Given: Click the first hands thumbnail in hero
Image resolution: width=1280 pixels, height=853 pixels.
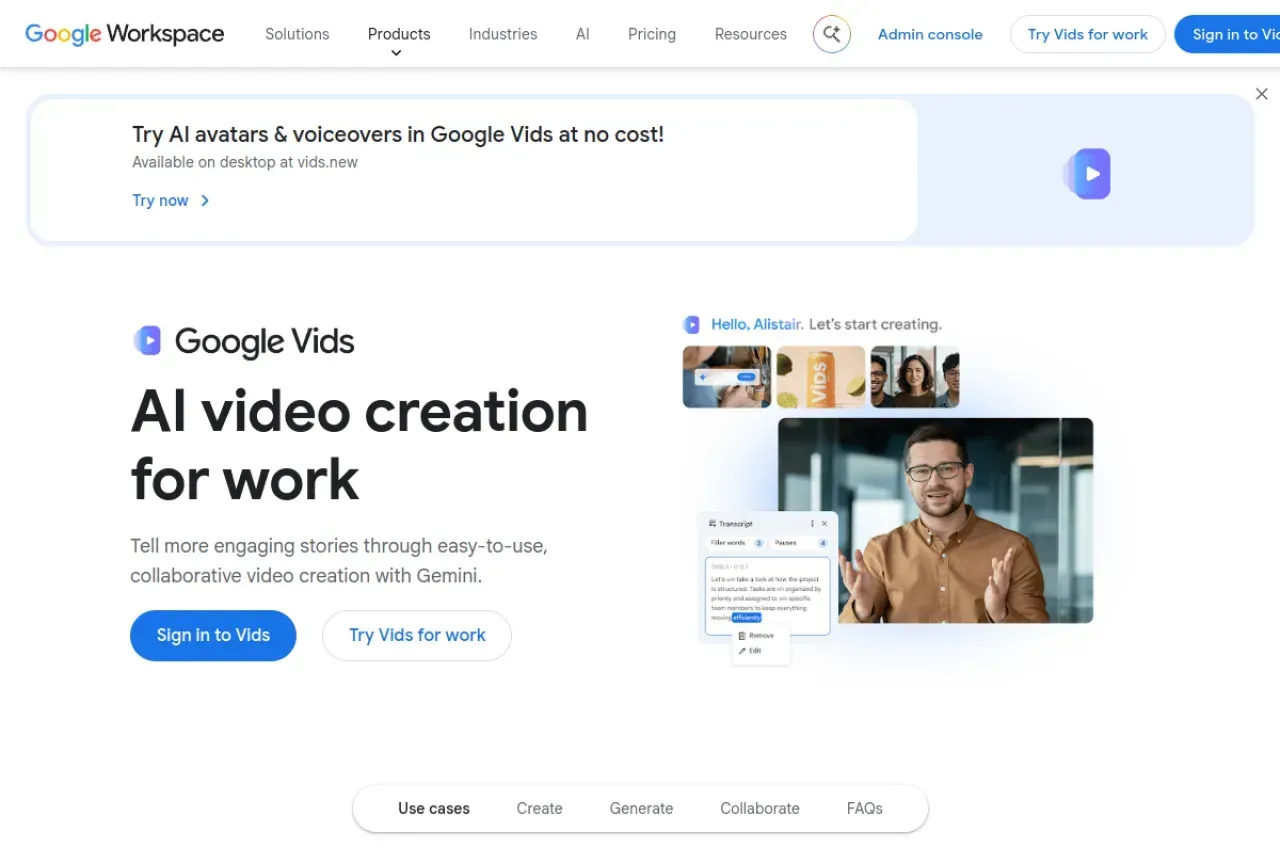Looking at the screenshot, I should click(x=727, y=377).
